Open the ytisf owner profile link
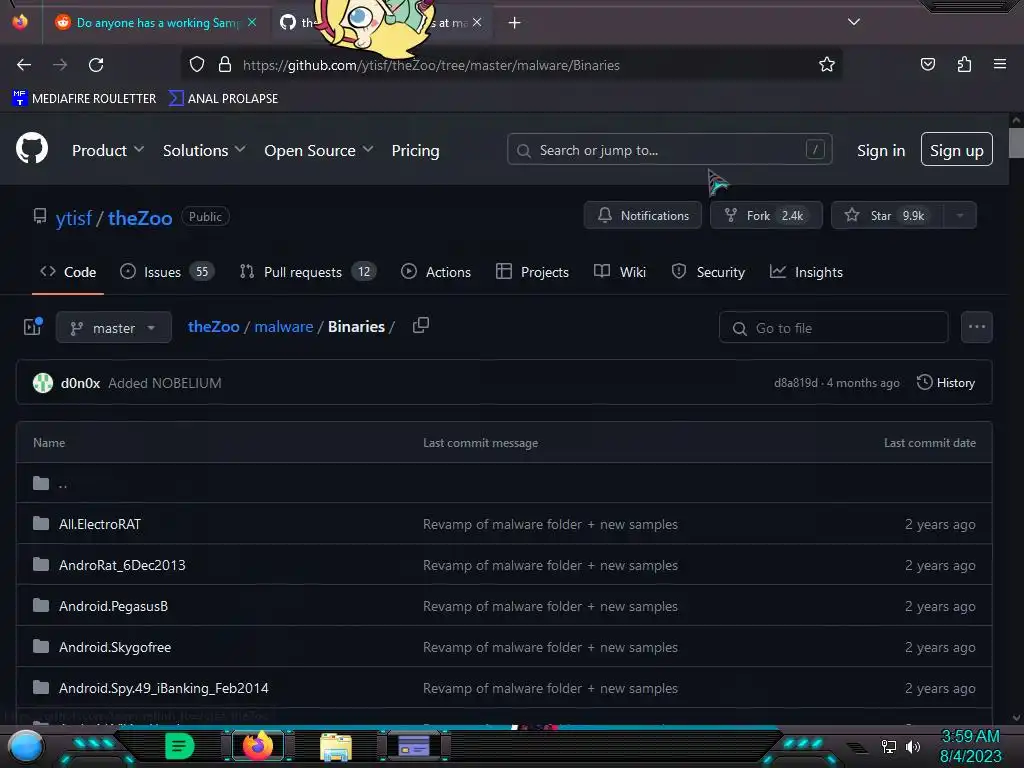Viewport: 1024px width, 768px height. [74, 218]
